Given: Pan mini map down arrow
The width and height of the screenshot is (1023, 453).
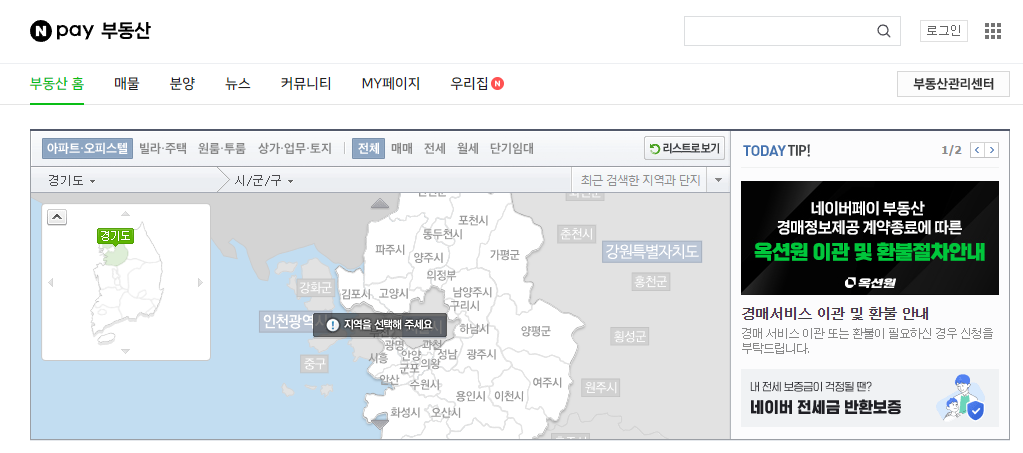Looking at the screenshot, I should point(126,351).
